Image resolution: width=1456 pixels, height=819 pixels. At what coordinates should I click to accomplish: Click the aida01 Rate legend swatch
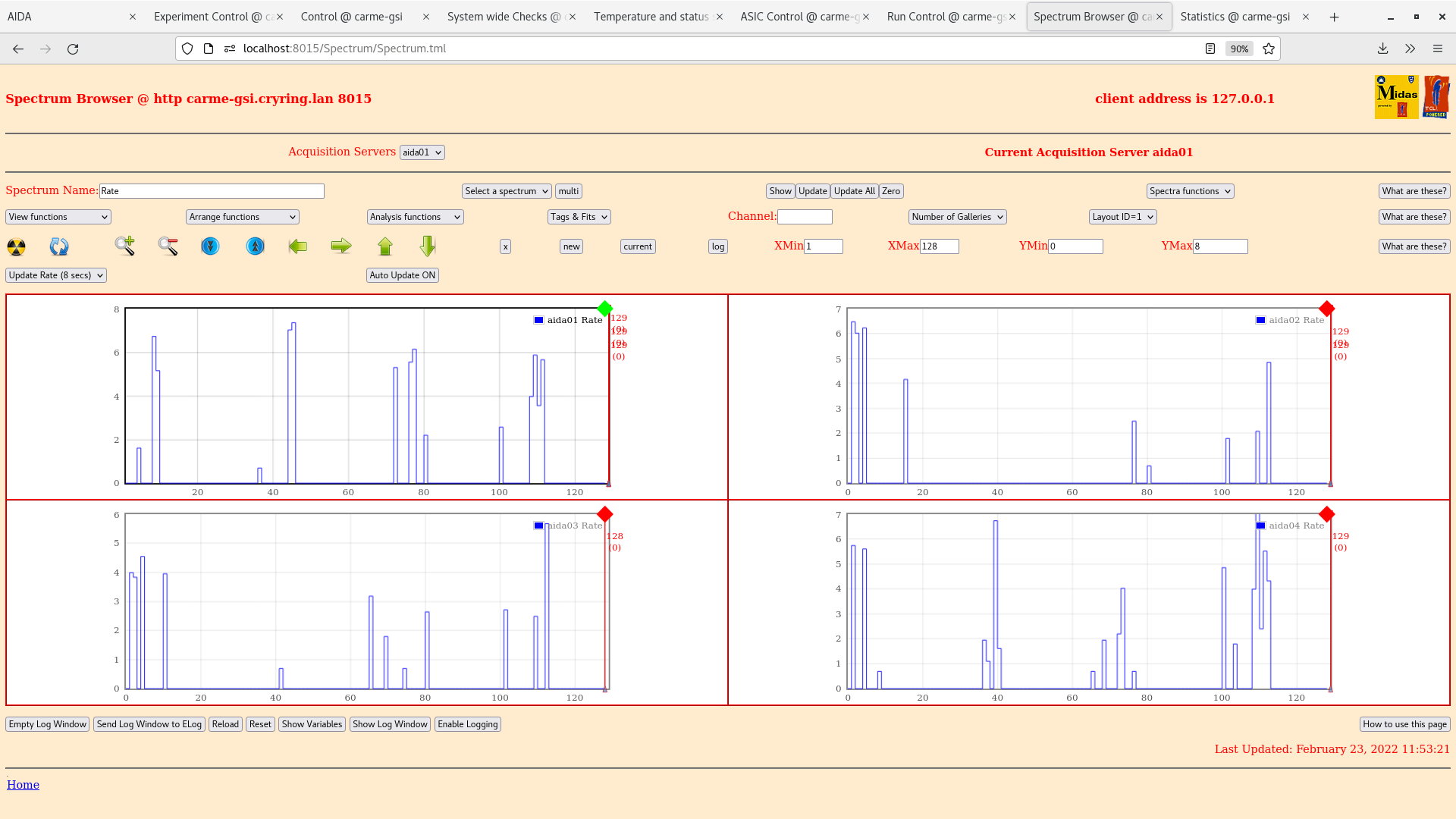[538, 320]
